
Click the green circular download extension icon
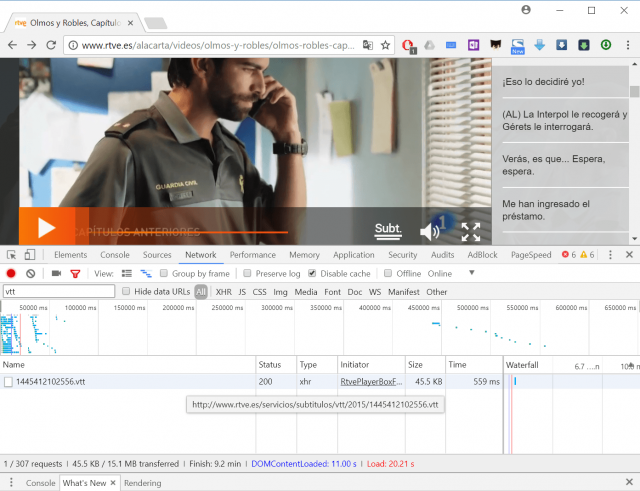pyautogui.click(x=606, y=45)
